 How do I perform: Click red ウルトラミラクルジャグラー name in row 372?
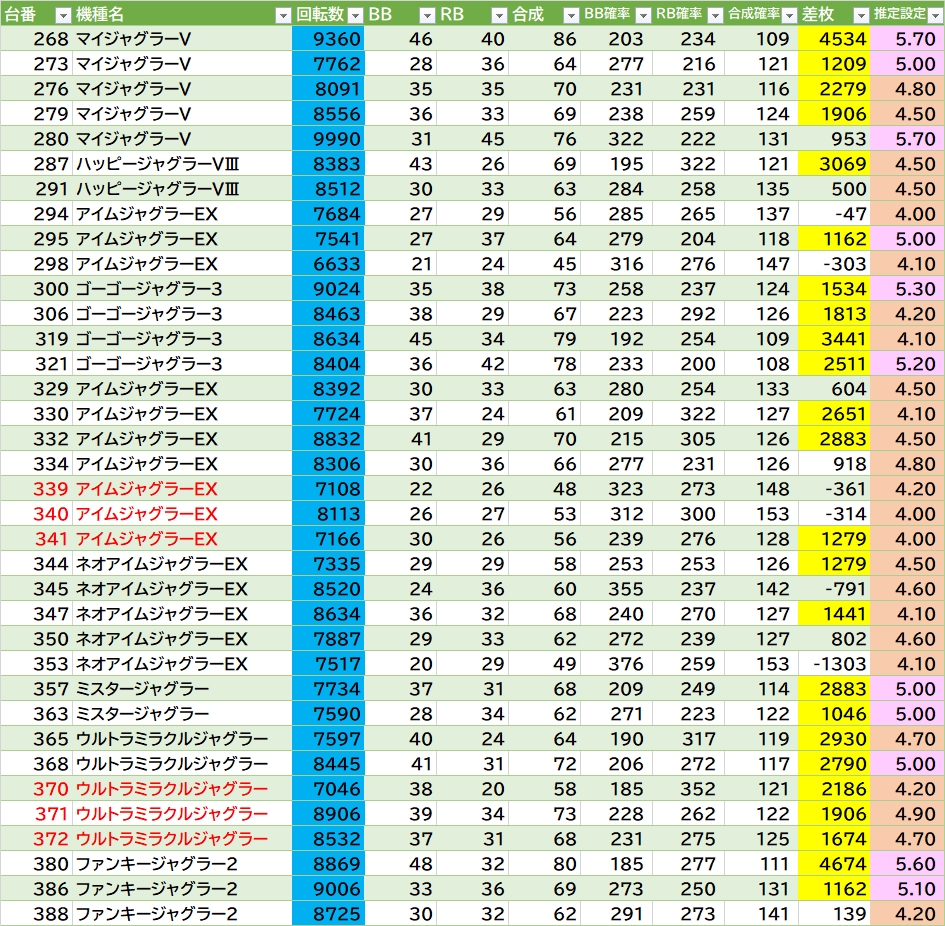point(172,839)
